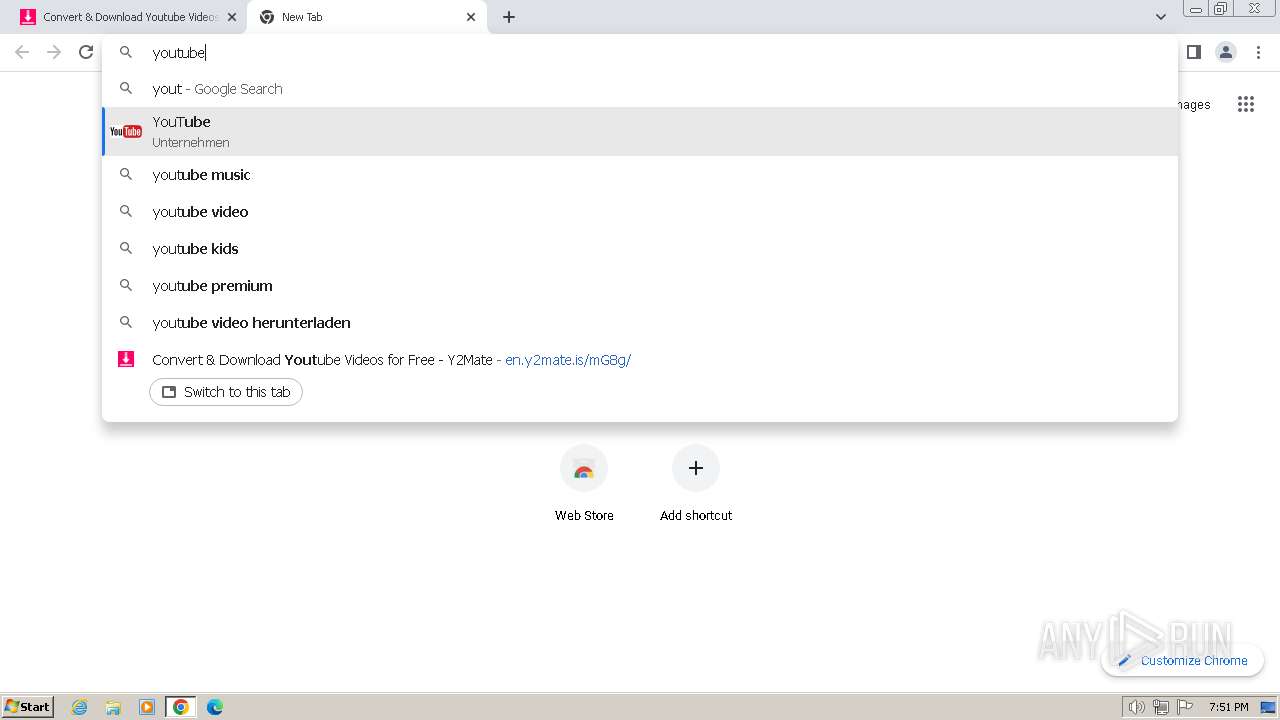
Task: Close the Convert & Download Youtube Videos tab
Action: [232, 17]
